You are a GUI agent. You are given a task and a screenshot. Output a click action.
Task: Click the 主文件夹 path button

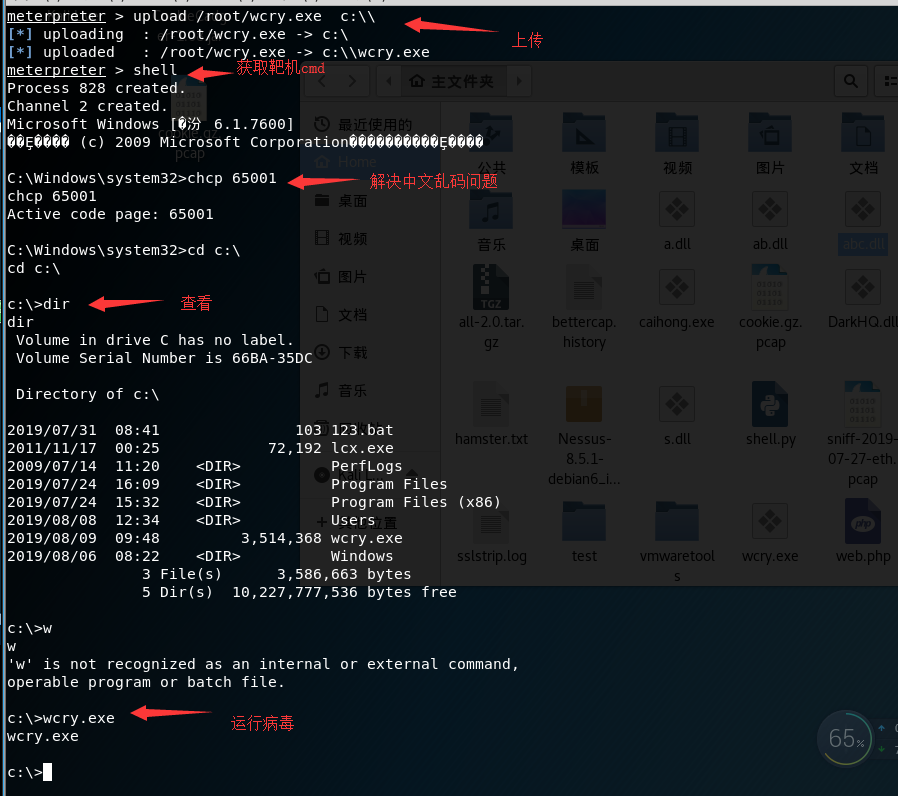point(451,81)
